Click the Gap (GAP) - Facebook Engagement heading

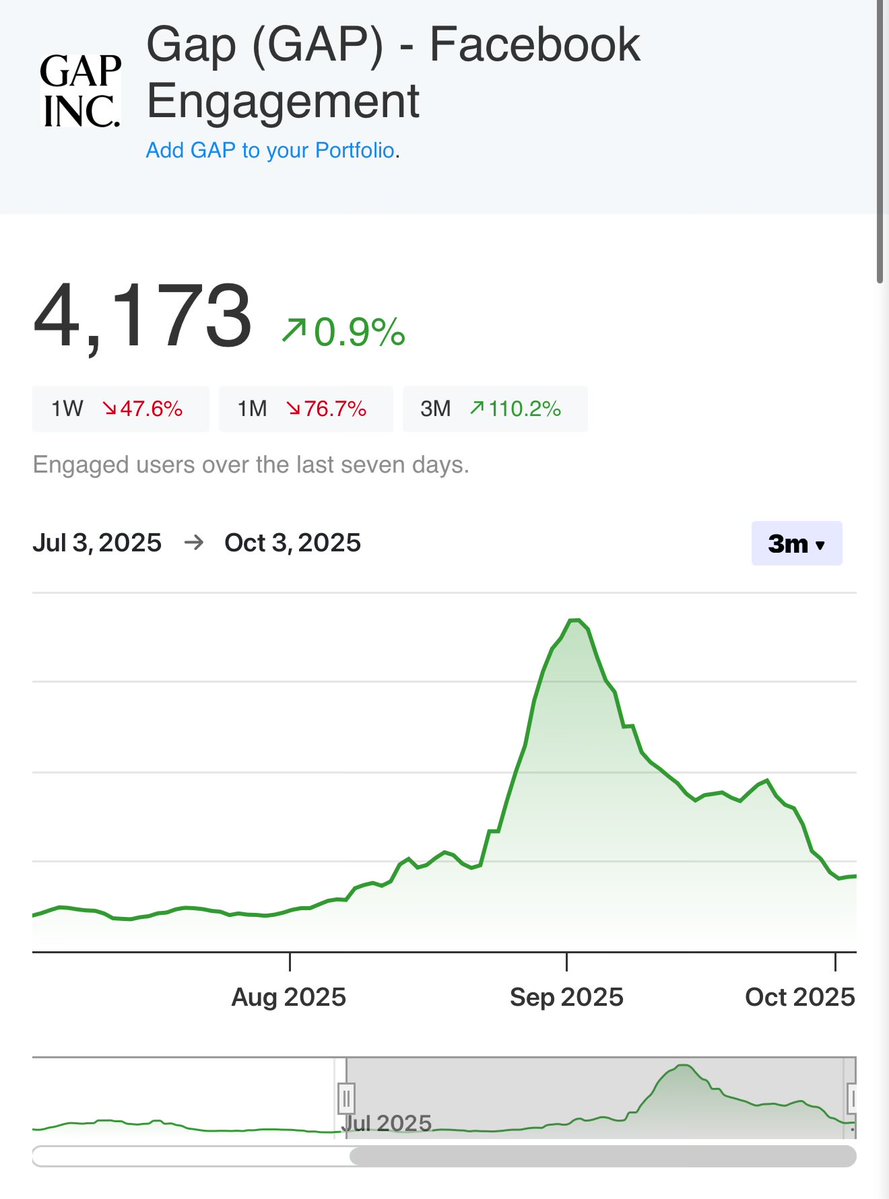(393, 73)
